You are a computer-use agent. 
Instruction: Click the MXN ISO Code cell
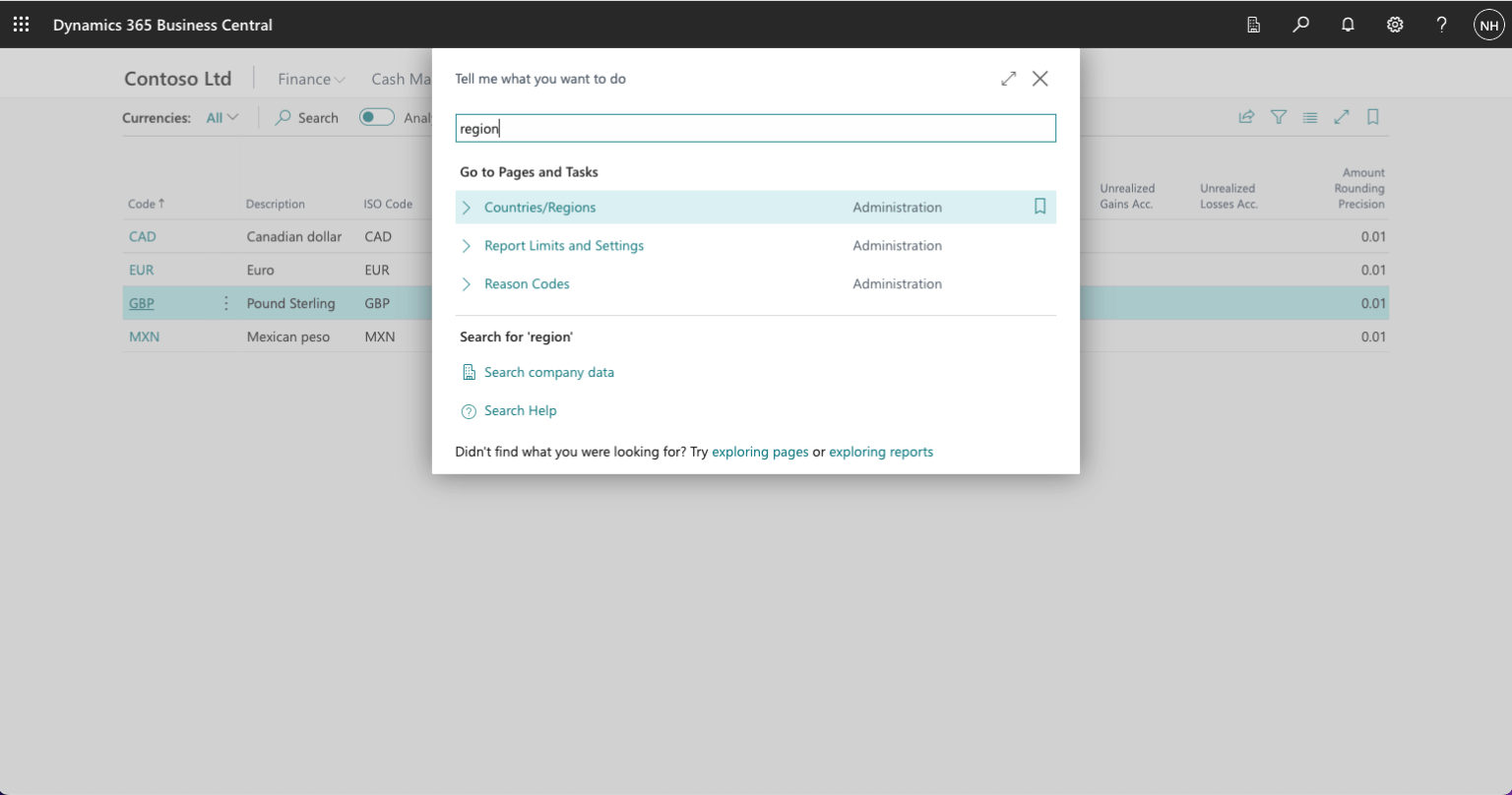pyautogui.click(x=380, y=337)
